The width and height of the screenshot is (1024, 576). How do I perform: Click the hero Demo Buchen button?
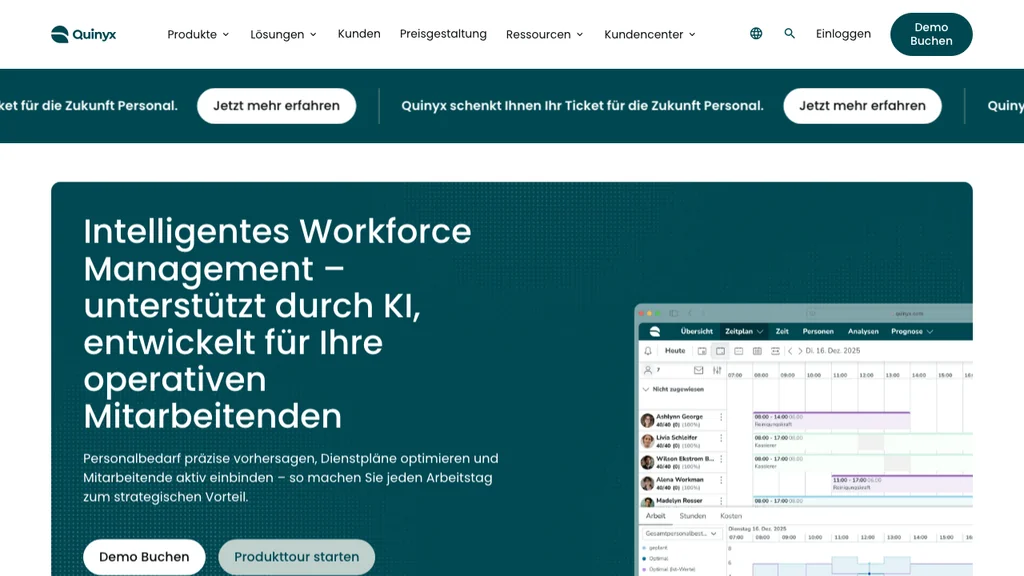144,557
